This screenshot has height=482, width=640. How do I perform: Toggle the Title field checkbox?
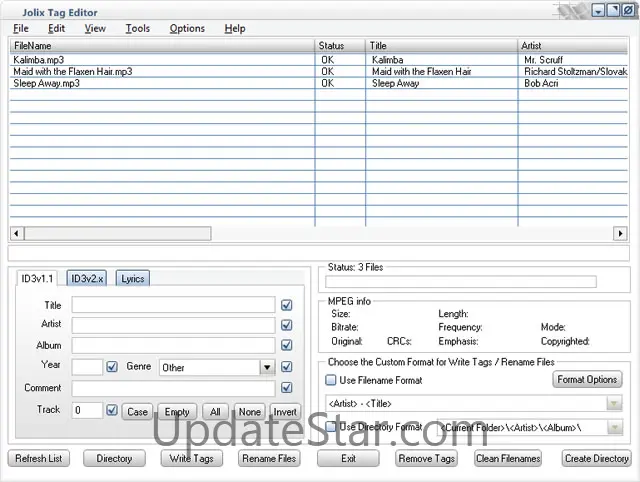coord(287,305)
